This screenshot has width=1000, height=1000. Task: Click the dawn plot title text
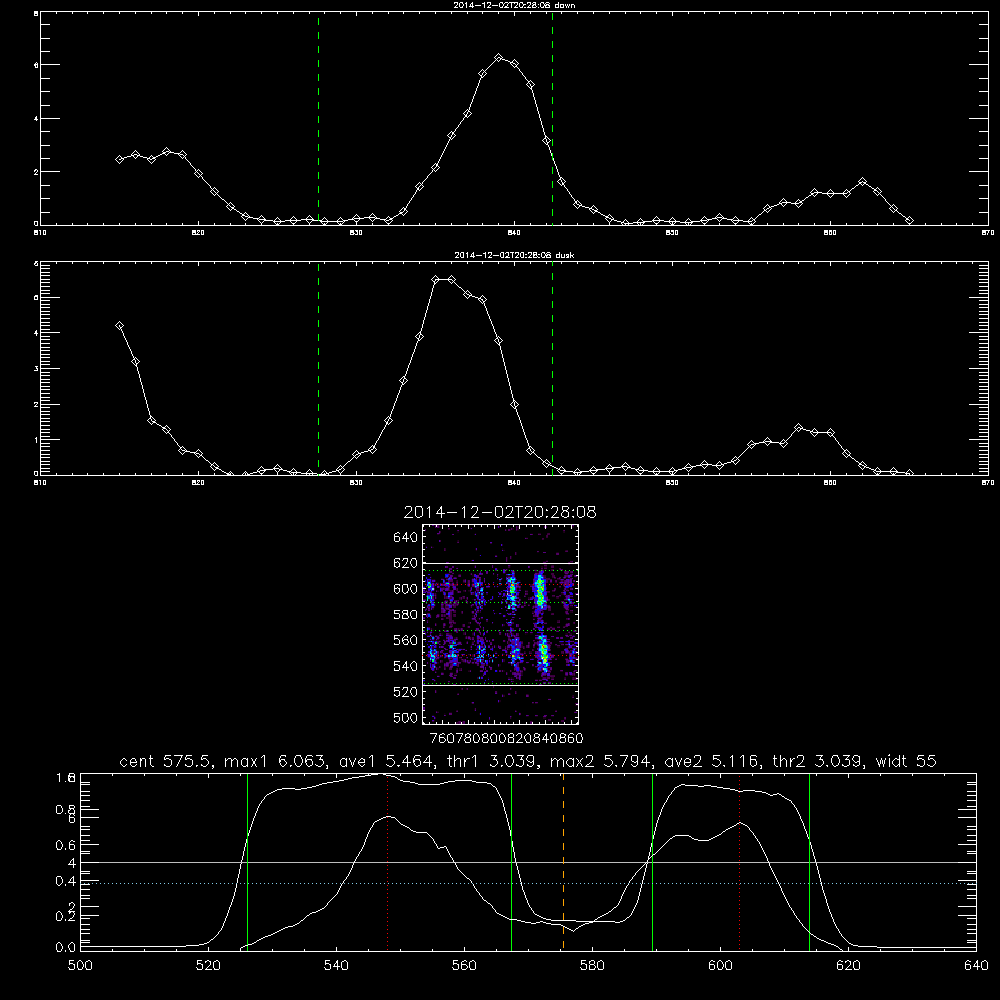(514, 5)
